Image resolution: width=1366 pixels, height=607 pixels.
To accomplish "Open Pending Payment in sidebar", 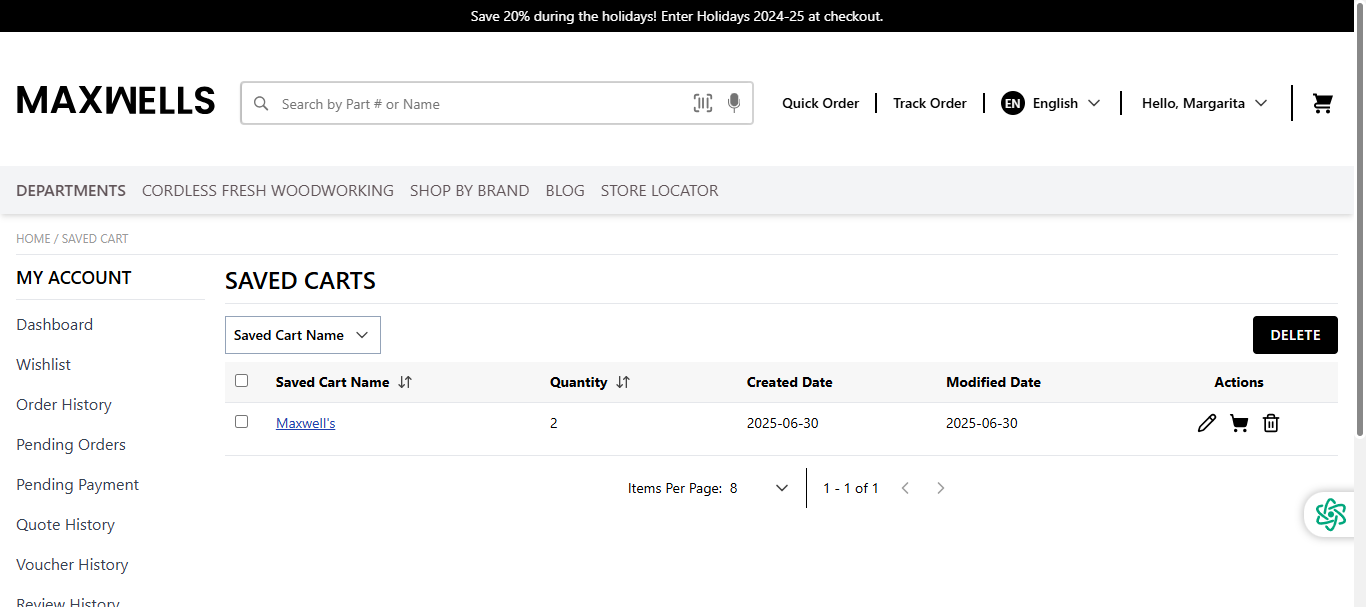I will click(78, 484).
